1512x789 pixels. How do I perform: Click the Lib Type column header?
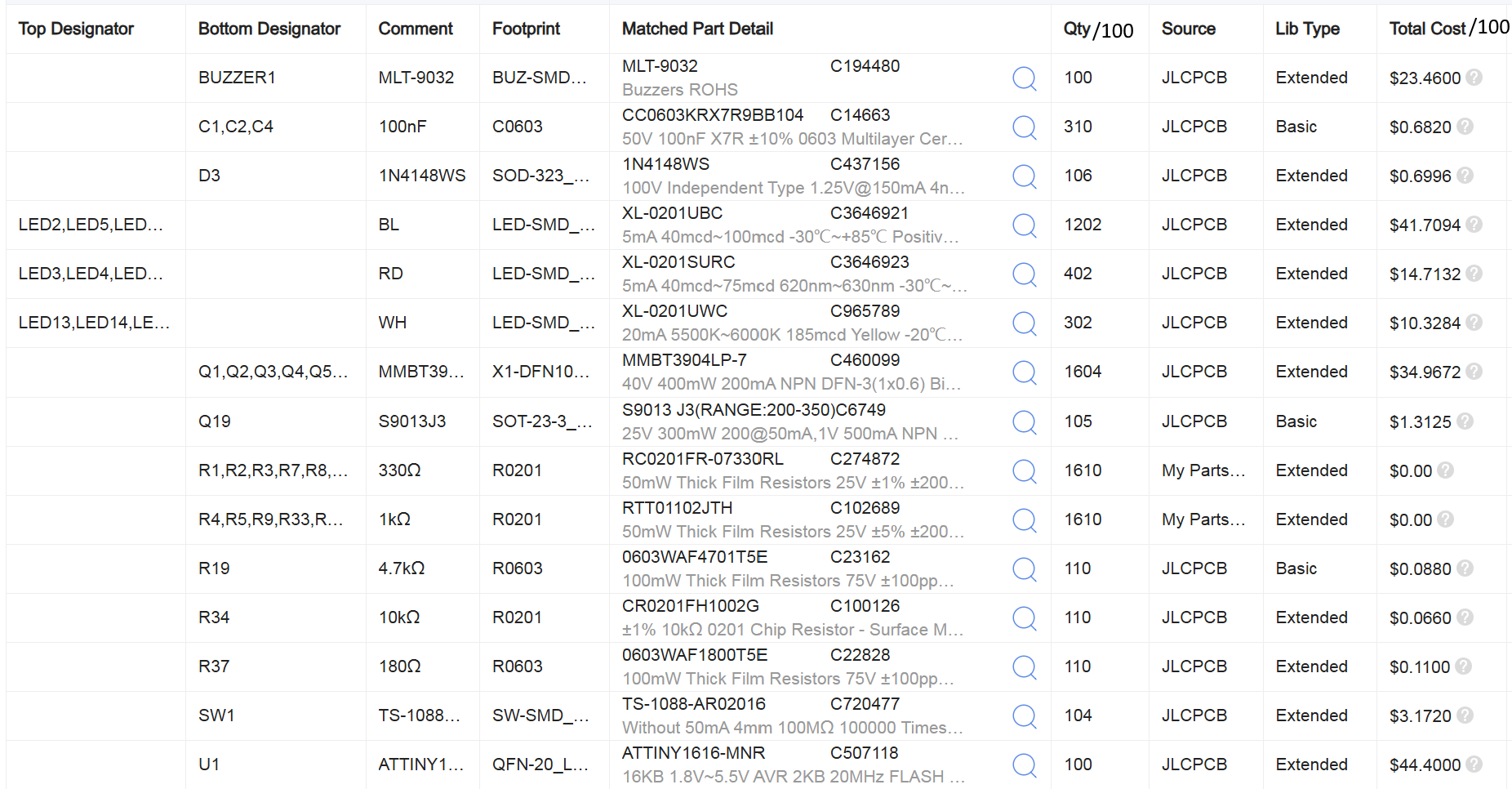[x=1307, y=29]
